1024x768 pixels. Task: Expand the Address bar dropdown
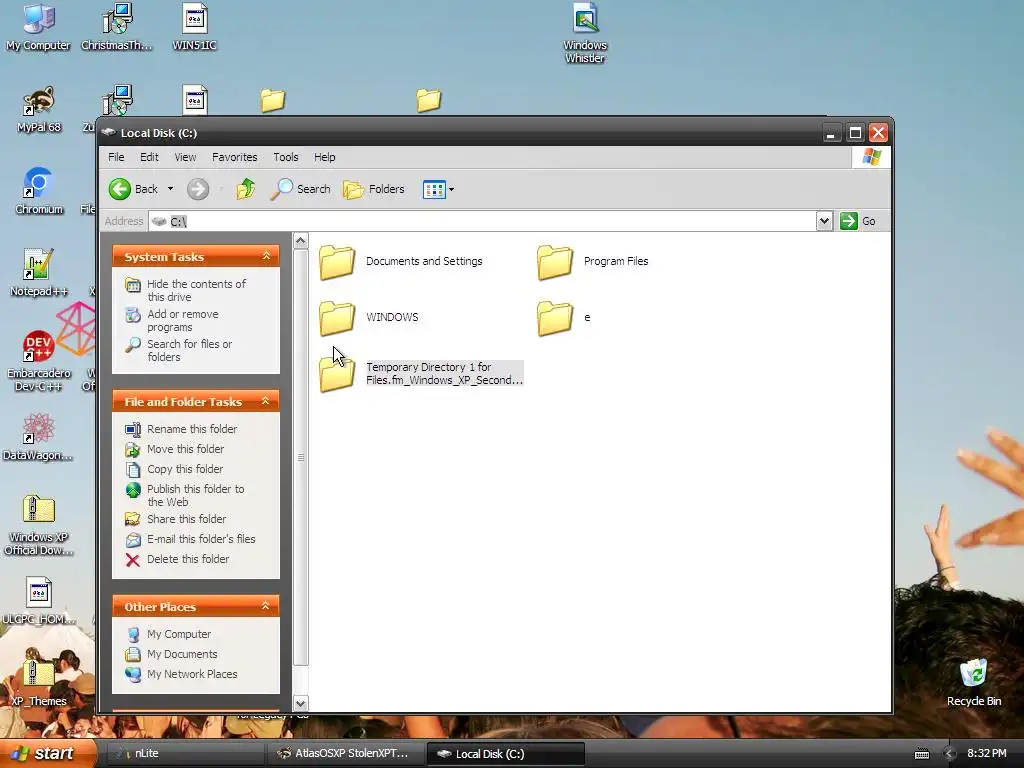(x=824, y=221)
